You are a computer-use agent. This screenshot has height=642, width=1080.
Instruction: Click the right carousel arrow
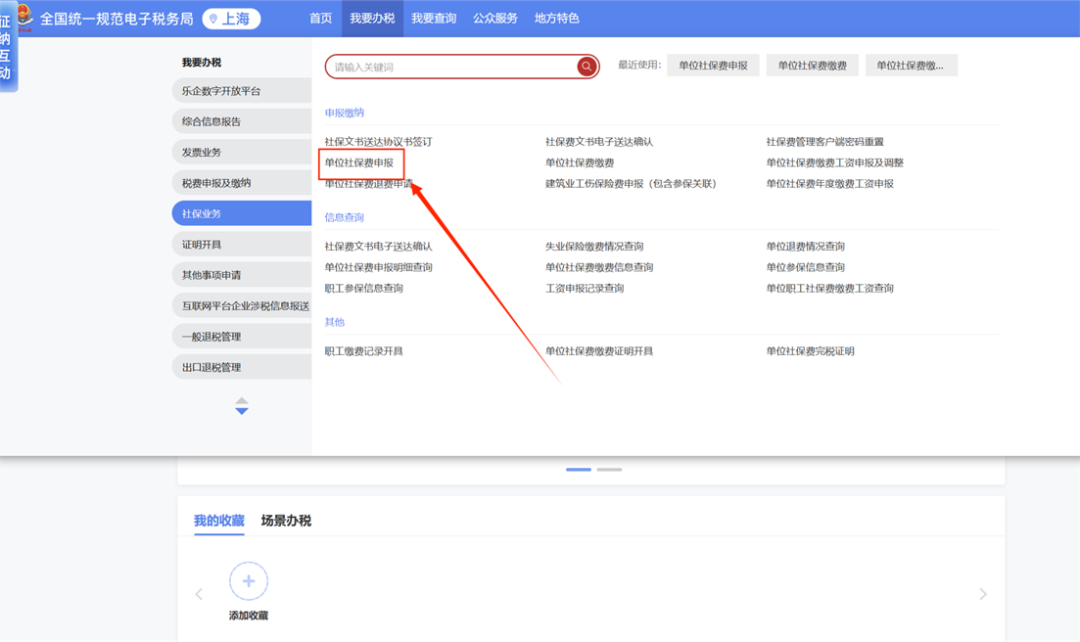[x=982, y=592]
